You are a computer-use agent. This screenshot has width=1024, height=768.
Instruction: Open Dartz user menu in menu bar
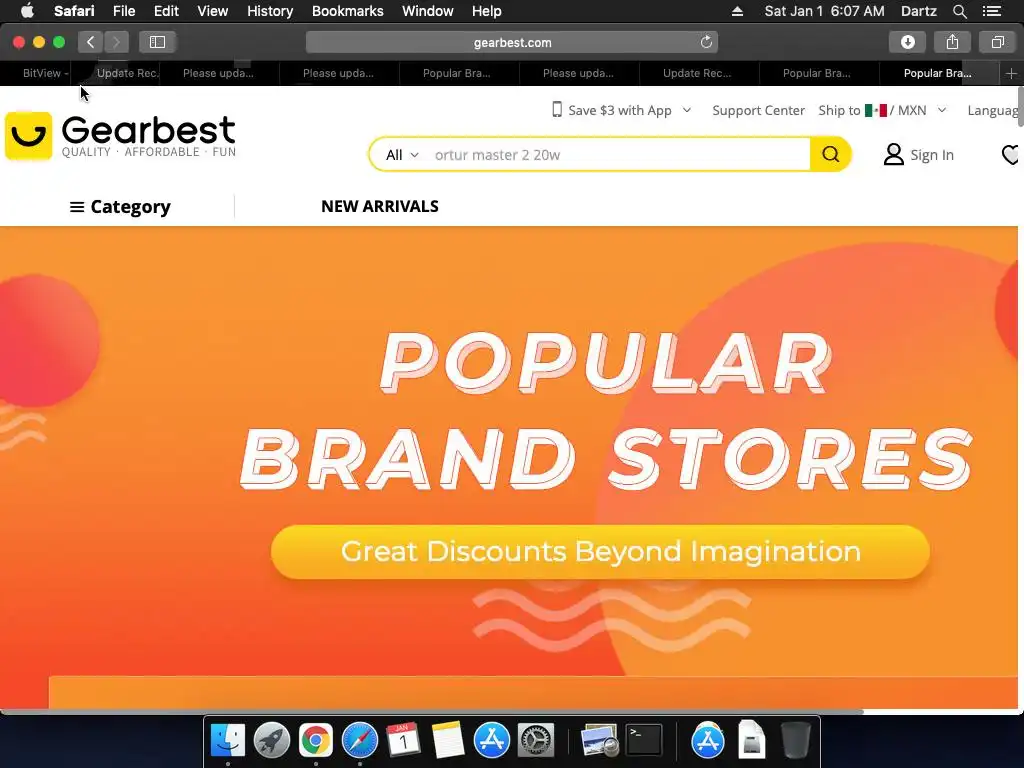[918, 11]
